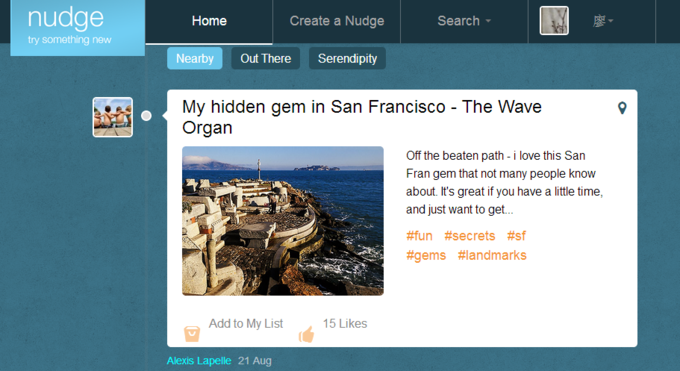Open the #secrets hashtag
Image resolution: width=680 pixels, height=371 pixels.
(x=470, y=236)
